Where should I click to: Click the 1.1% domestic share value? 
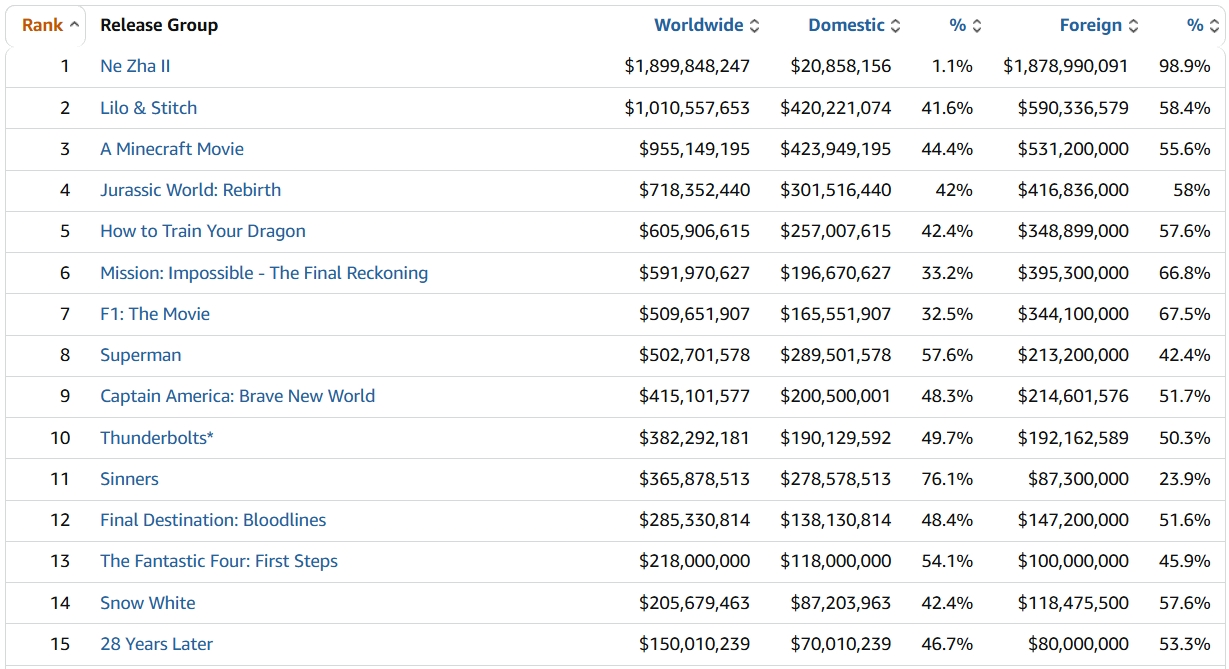pos(952,66)
